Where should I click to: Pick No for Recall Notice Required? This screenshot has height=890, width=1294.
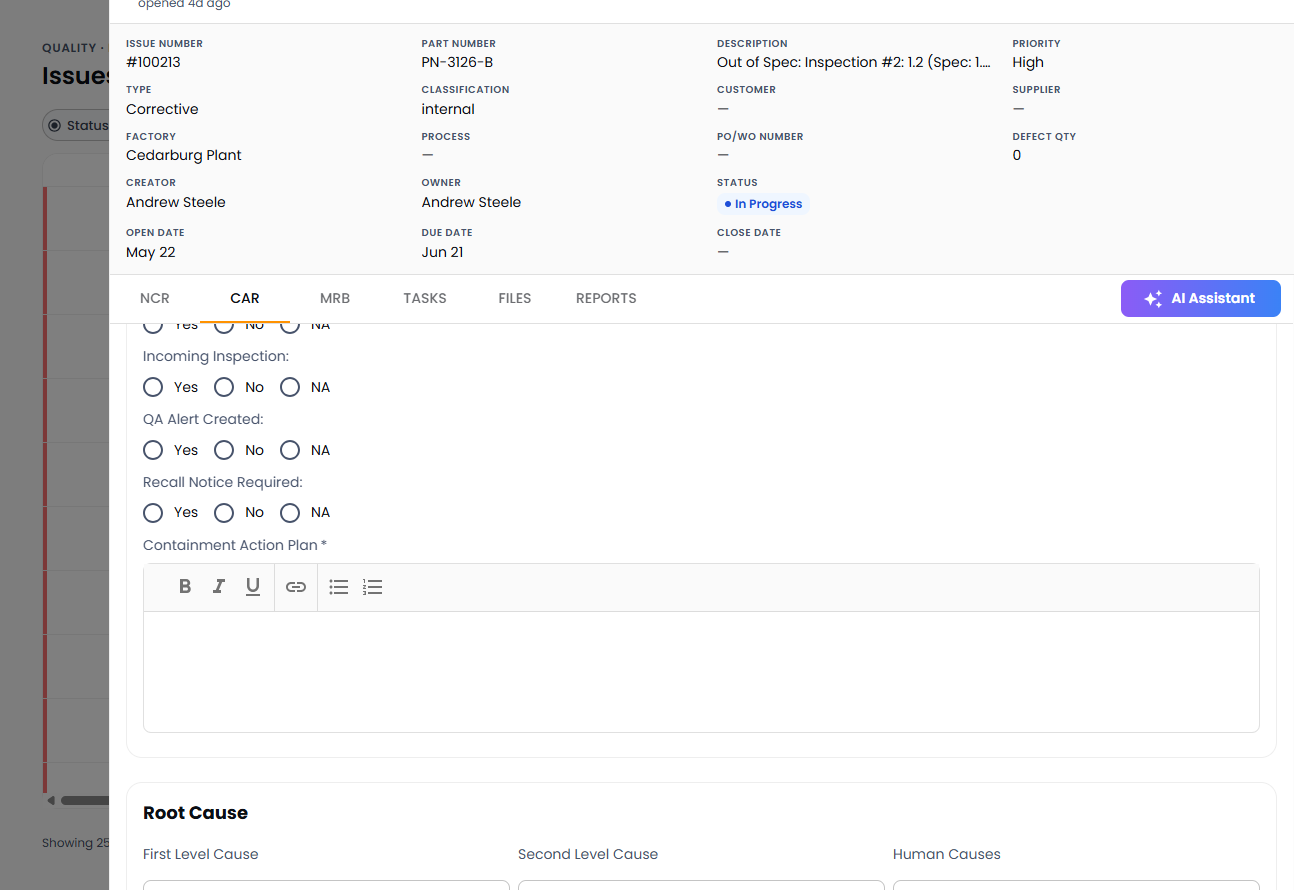coord(224,513)
